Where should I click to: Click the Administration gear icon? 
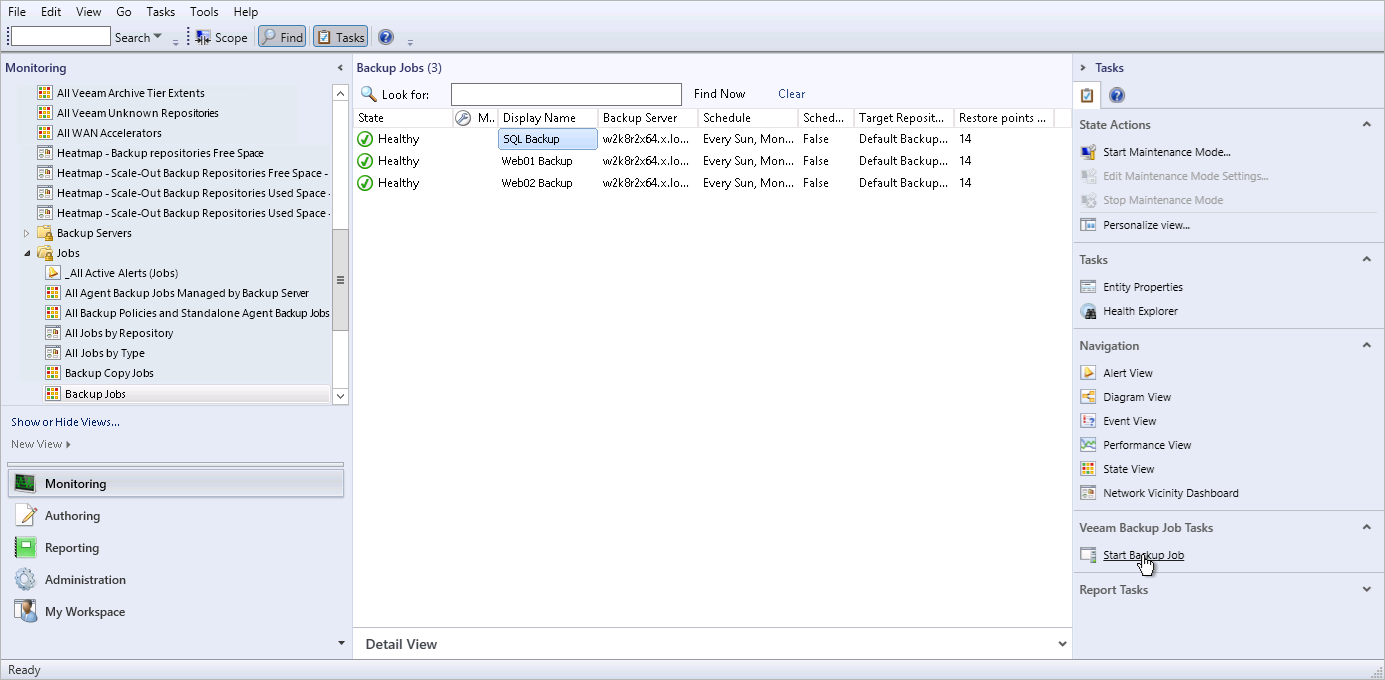coord(26,580)
